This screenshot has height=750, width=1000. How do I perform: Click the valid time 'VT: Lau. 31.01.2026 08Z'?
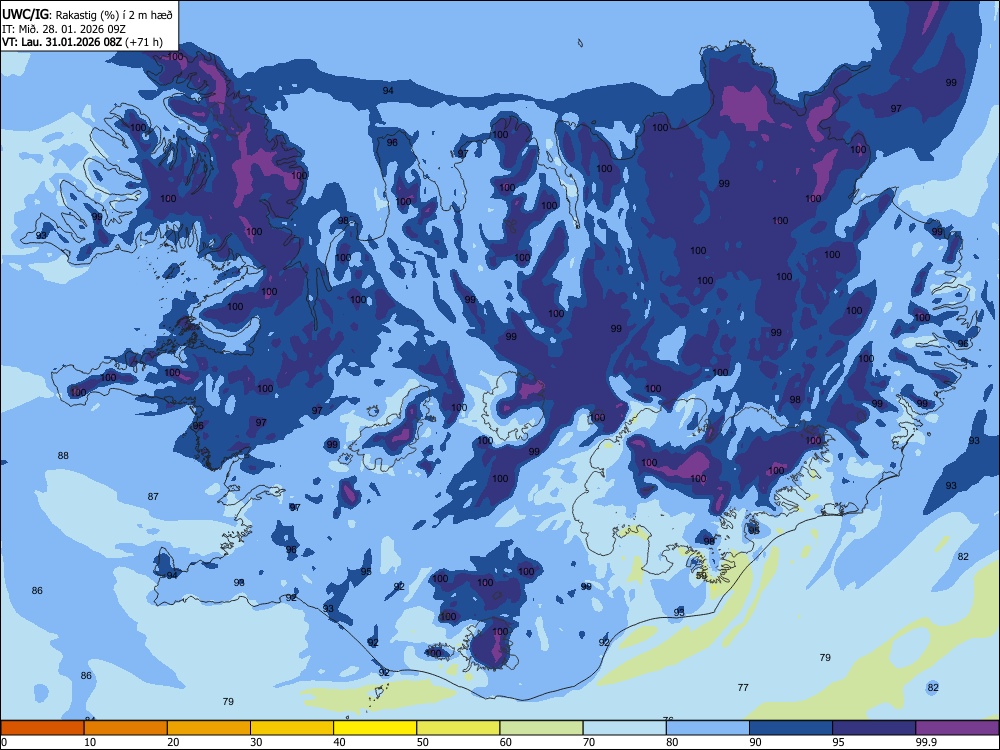click(x=62, y=43)
